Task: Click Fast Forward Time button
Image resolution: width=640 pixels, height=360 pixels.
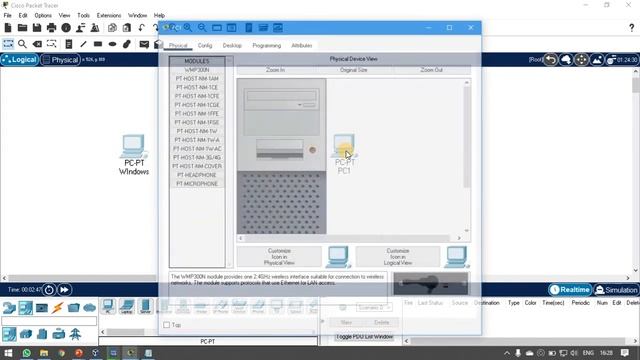Action: pyautogui.click(x=64, y=290)
